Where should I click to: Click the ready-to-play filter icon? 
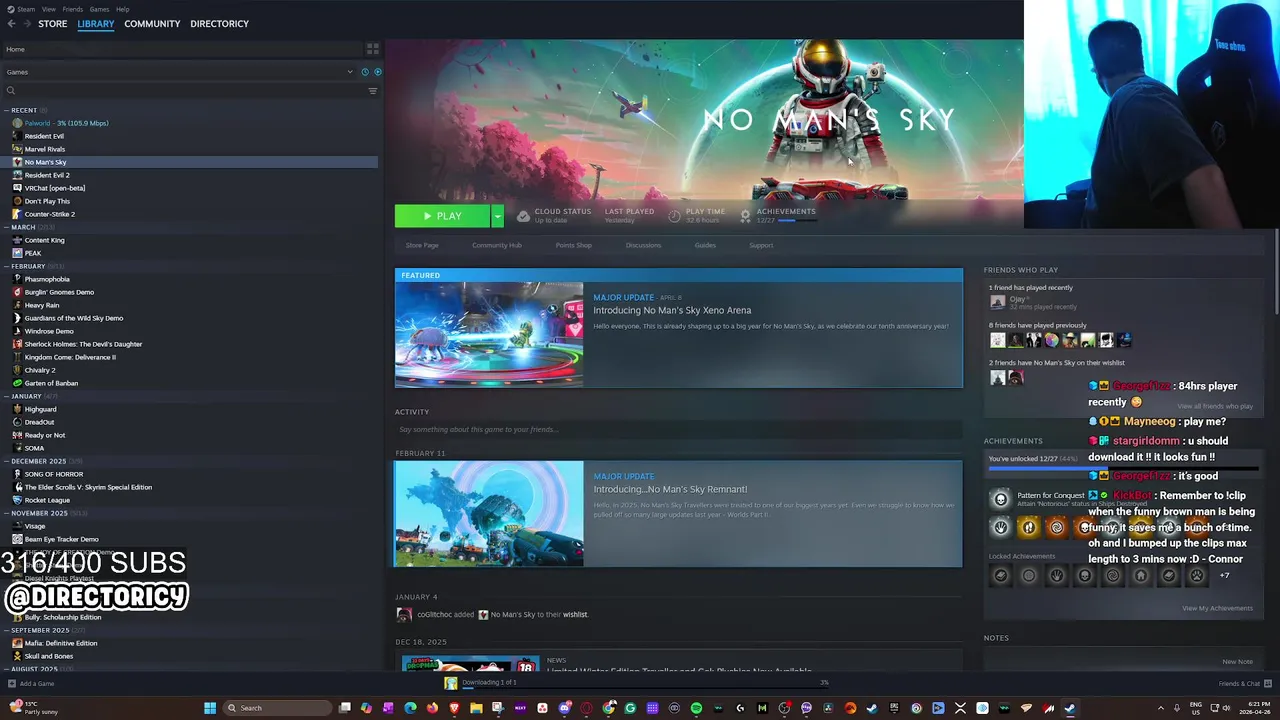(x=377, y=72)
